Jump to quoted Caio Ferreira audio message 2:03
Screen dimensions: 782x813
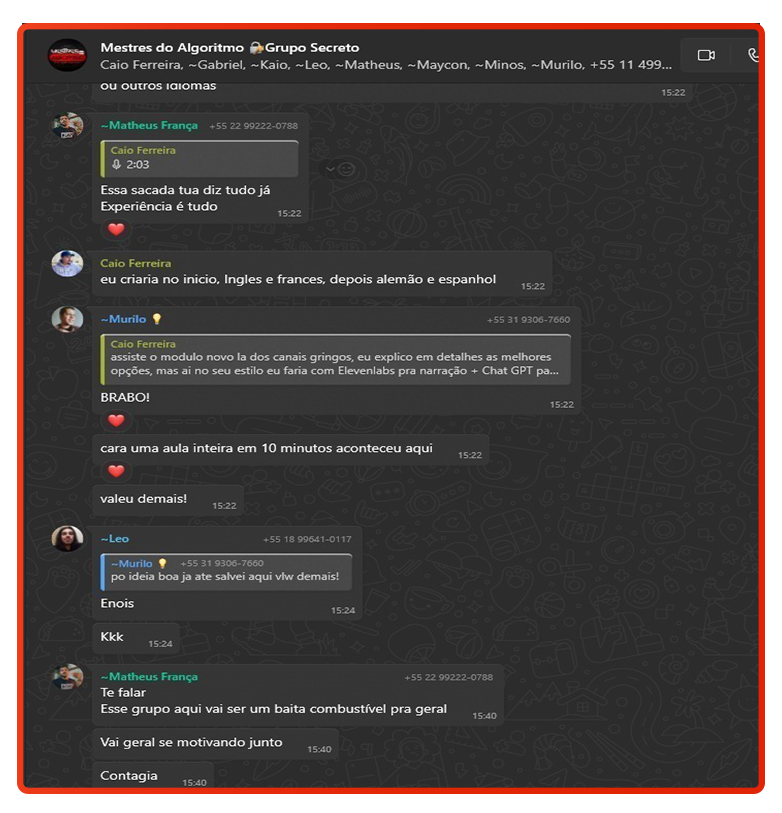pyautogui.click(x=200, y=158)
